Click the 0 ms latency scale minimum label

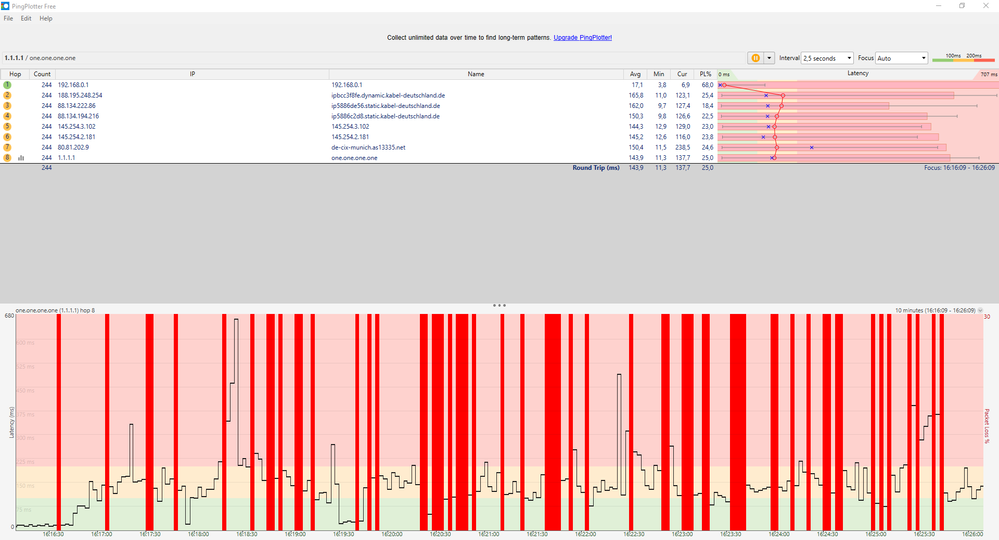[724, 75]
